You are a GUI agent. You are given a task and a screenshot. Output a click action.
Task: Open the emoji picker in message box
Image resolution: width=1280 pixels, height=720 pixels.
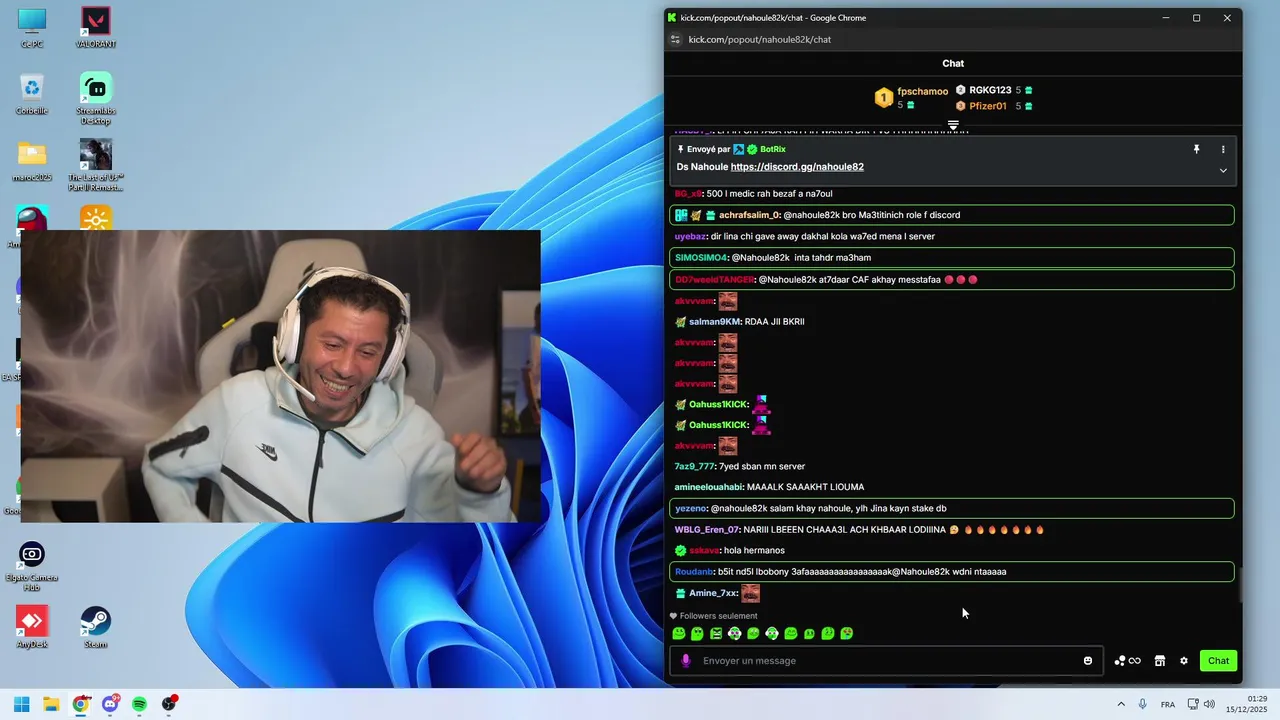1088,661
